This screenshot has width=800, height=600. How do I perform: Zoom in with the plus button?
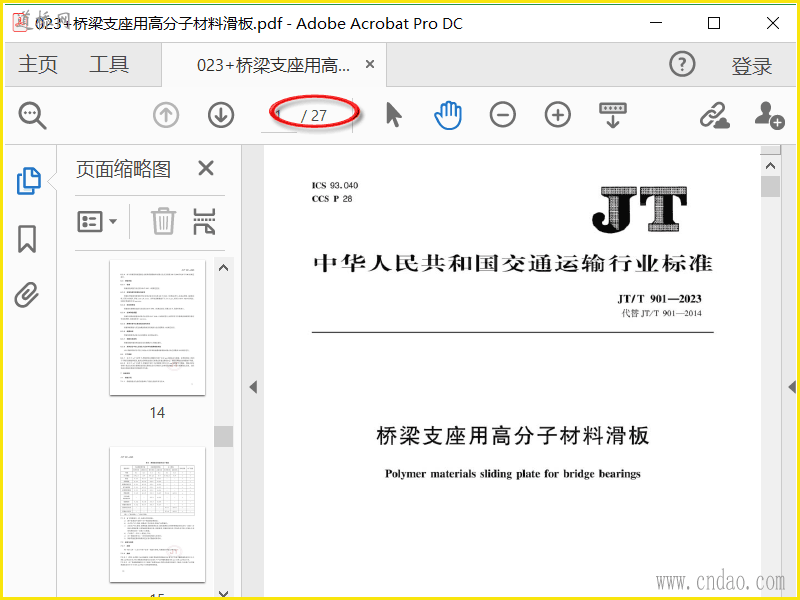[x=558, y=115]
